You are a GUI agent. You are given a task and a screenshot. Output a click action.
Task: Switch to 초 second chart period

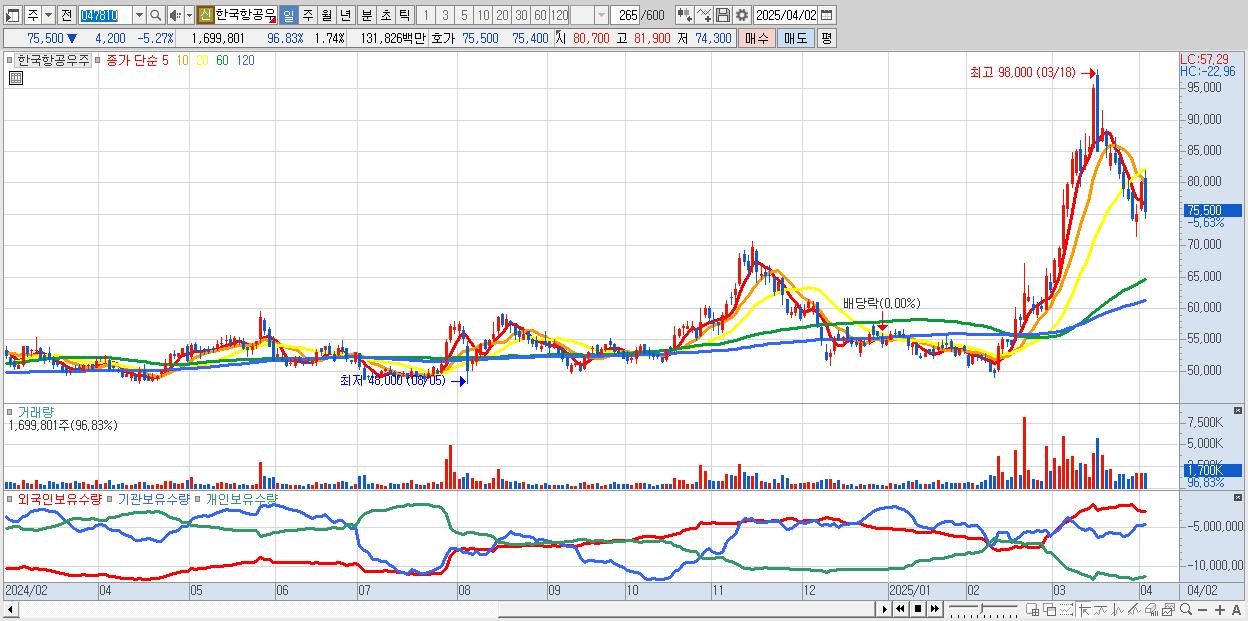click(x=385, y=15)
